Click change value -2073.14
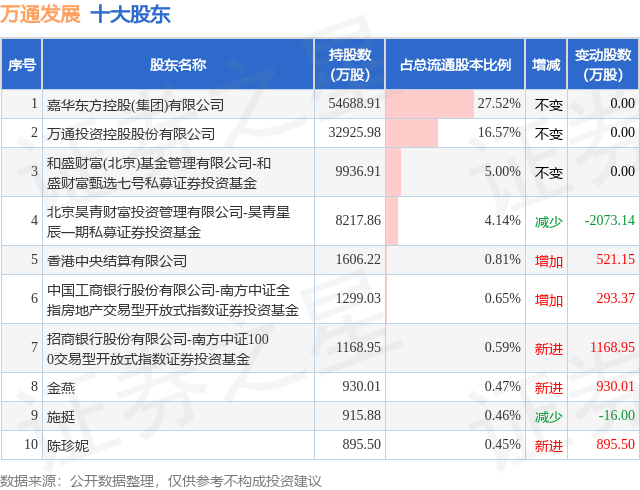This screenshot has width=640, height=490. pyautogui.click(x=610, y=220)
